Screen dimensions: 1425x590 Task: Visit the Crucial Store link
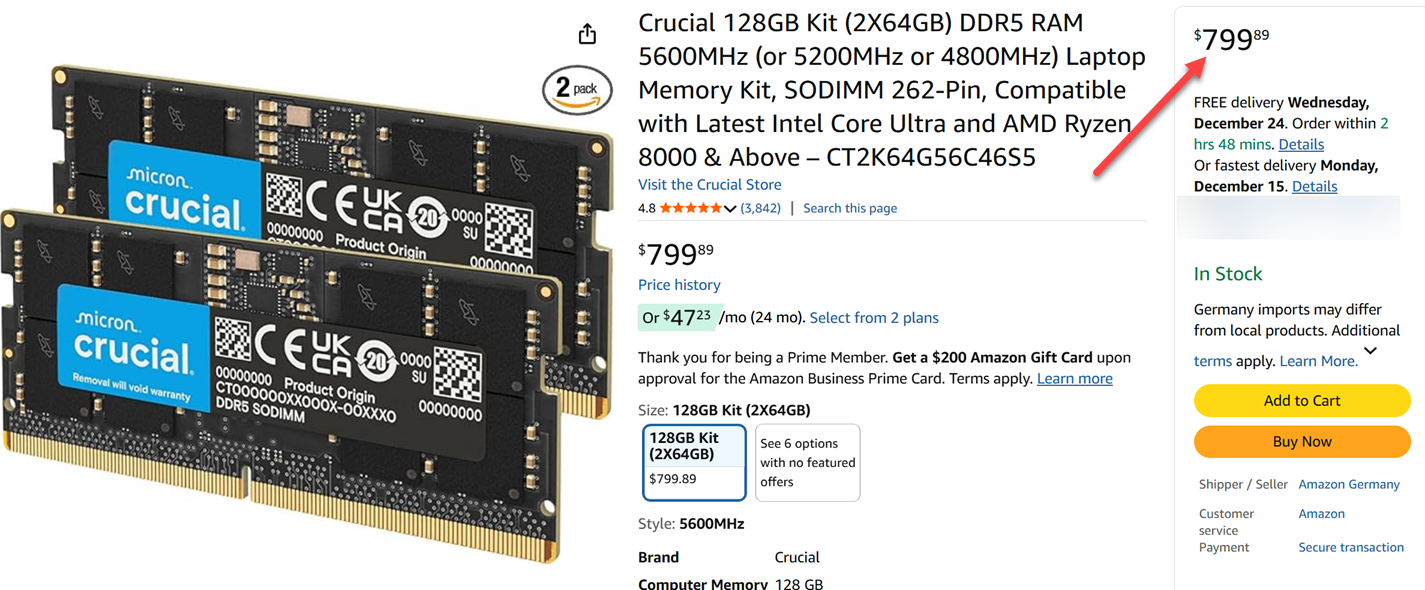pos(709,184)
